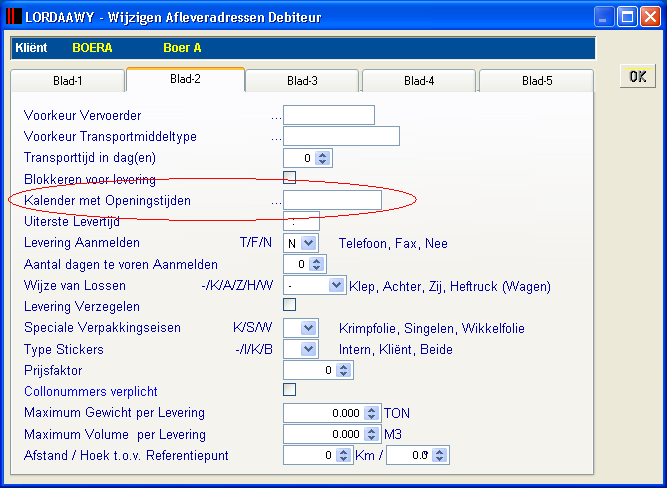Click the Voorkeur Vervoerder input field

[329, 115]
